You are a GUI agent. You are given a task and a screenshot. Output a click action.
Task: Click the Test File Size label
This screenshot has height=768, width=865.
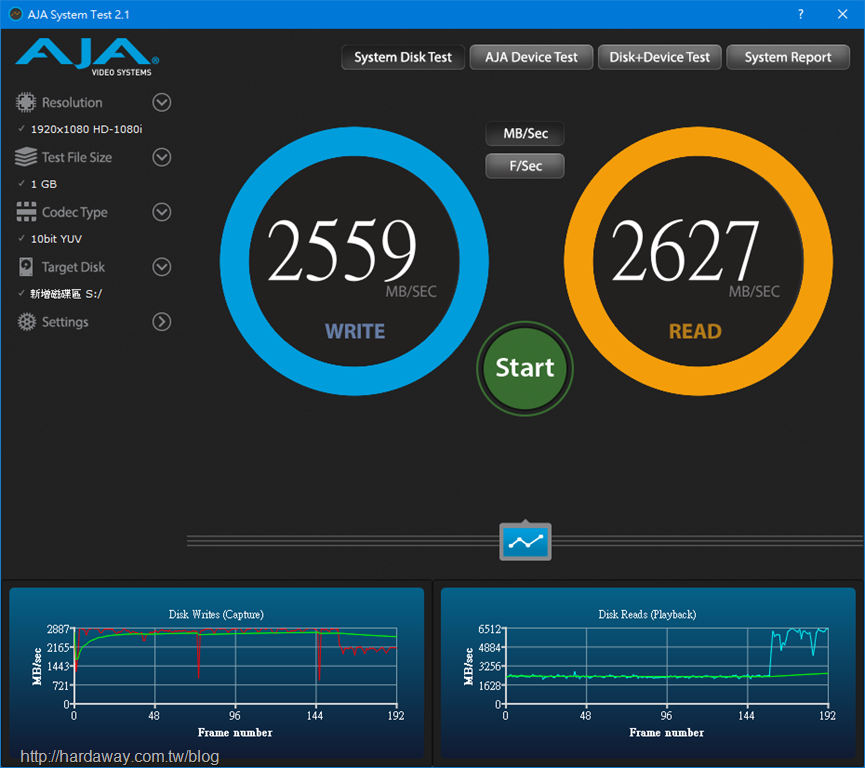pyautogui.click(x=77, y=157)
